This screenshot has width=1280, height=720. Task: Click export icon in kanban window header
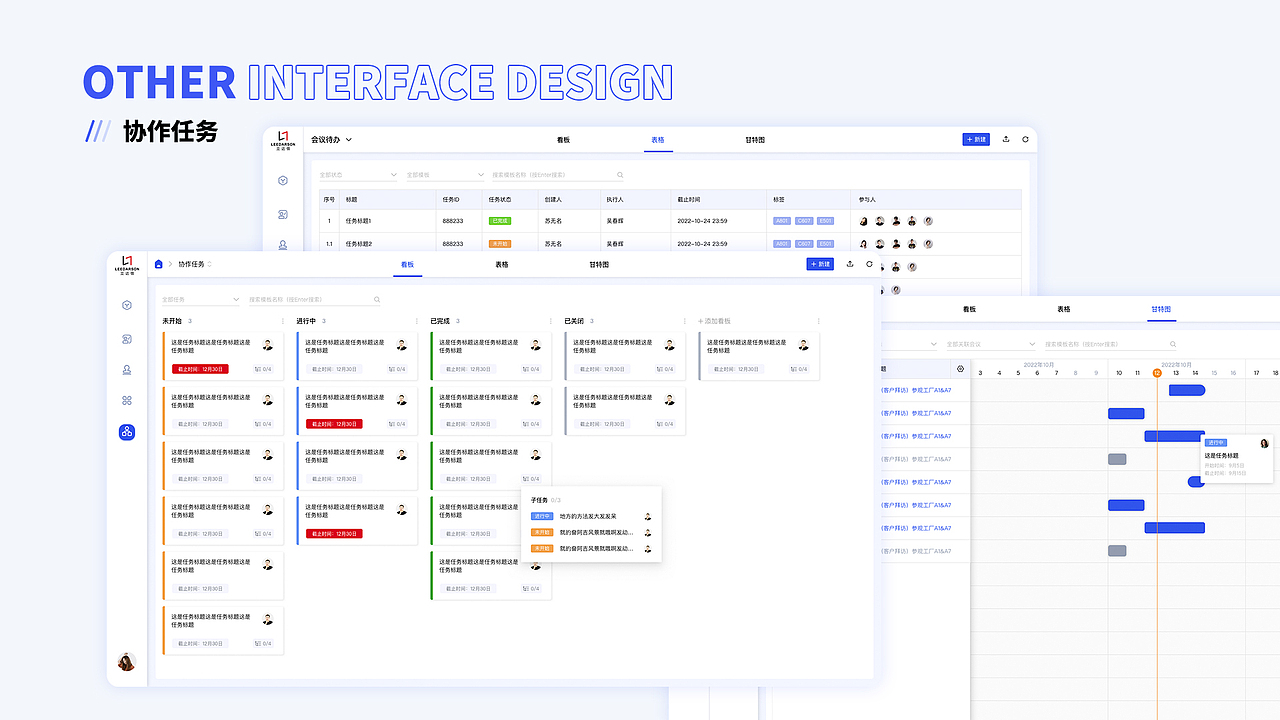coord(850,264)
